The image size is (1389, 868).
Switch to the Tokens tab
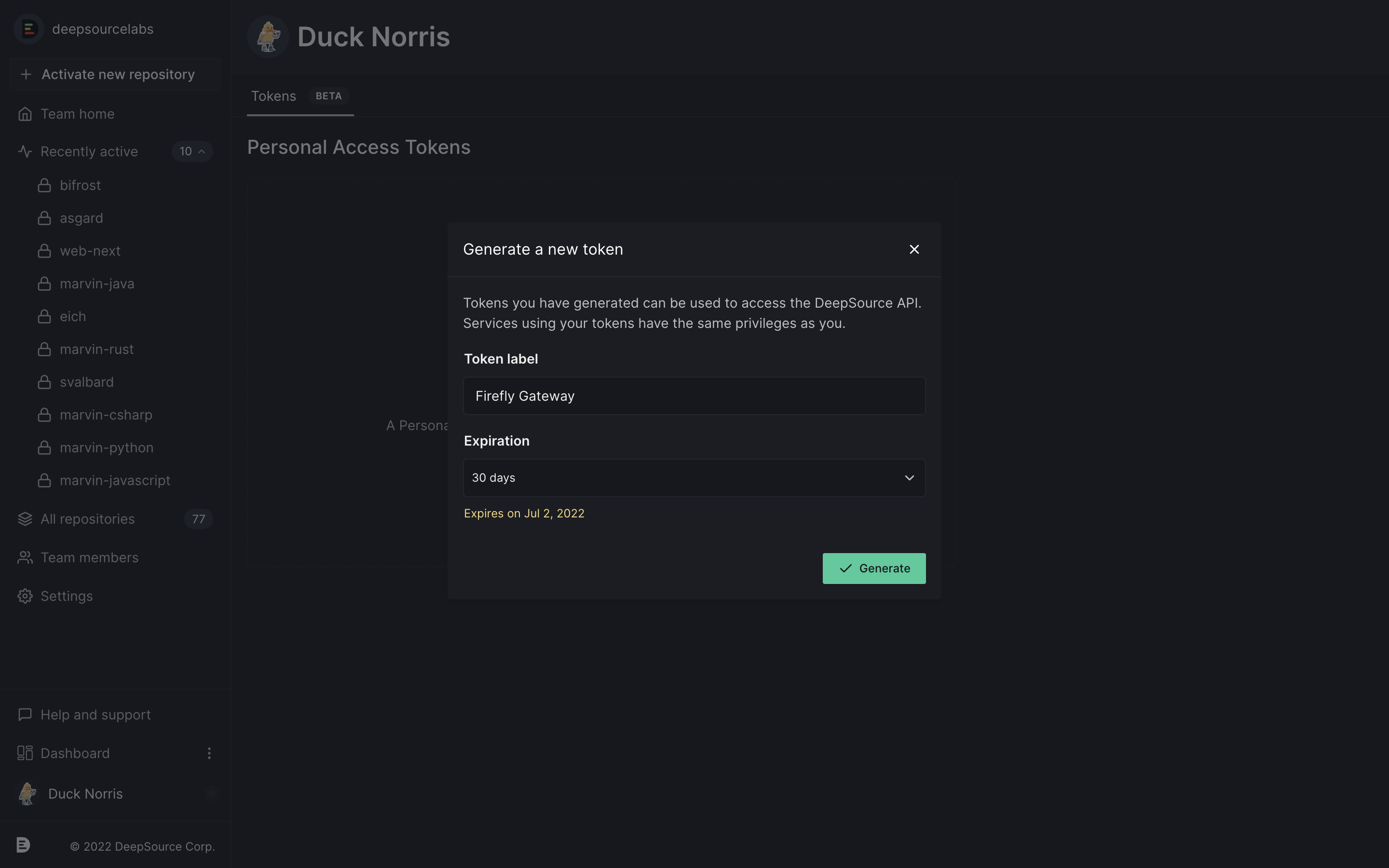pos(274,96)
